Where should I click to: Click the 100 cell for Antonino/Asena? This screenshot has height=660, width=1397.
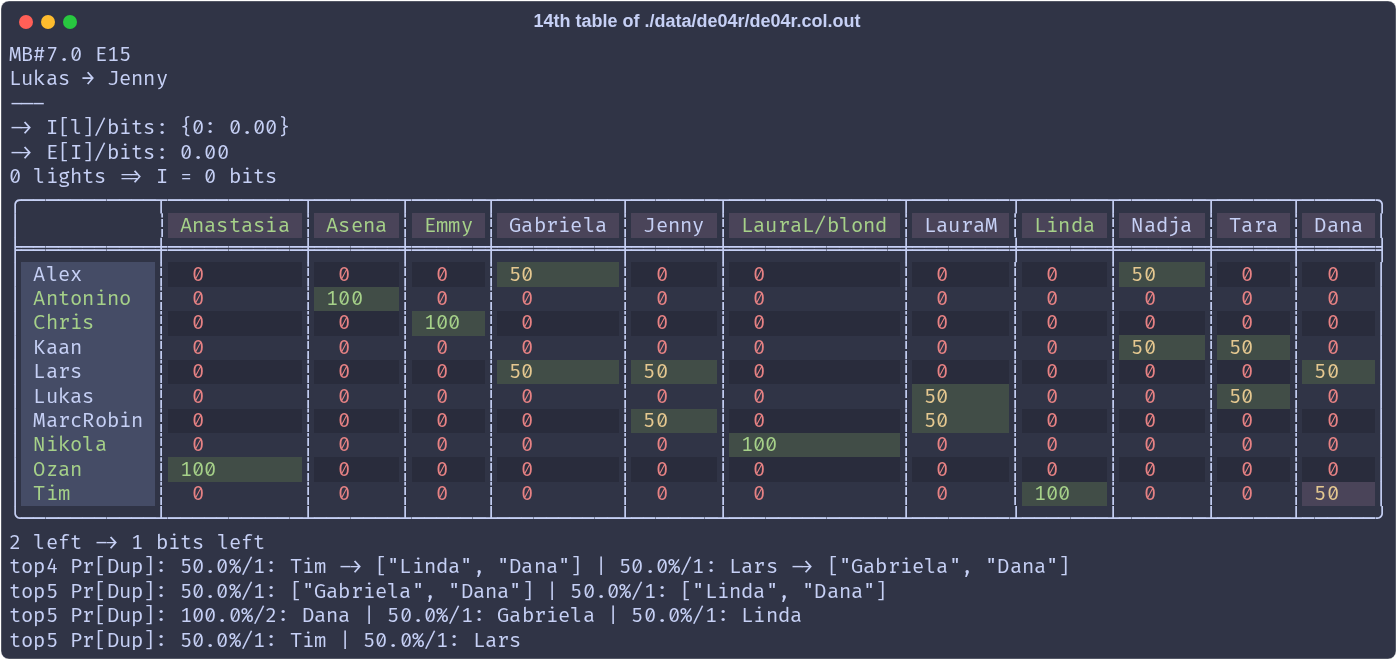click(x=356, y=298)
